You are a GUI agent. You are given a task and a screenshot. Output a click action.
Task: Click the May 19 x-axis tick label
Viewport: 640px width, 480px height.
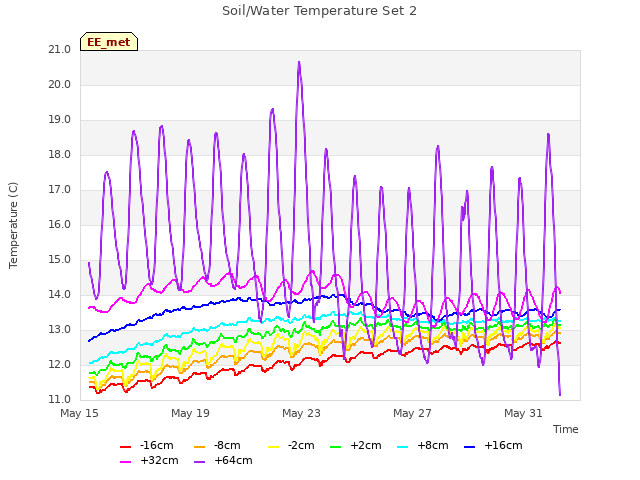(190, 413)
